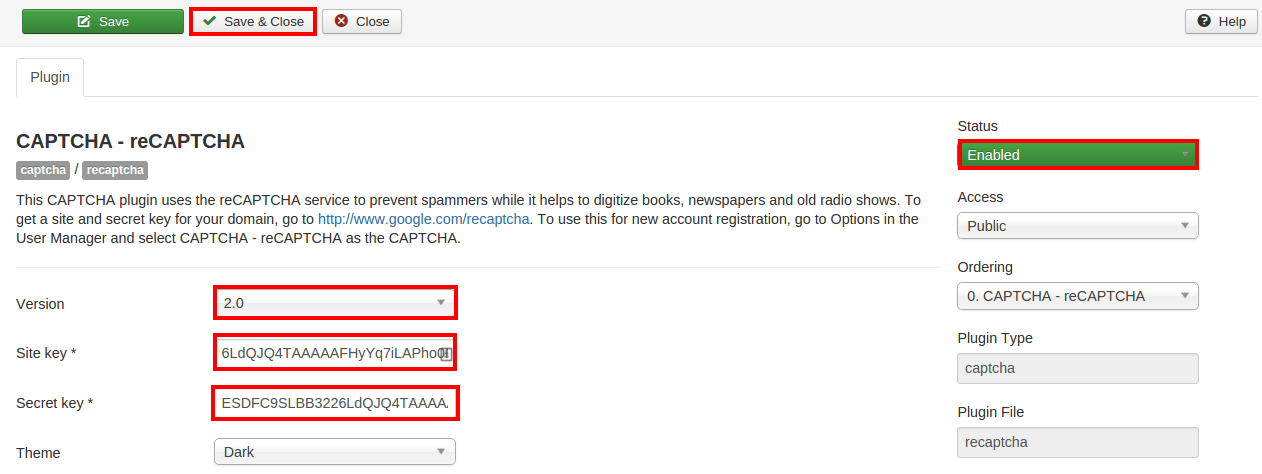
Task: Open the Theme dropdown set to Dark
Action: (335, 452)
